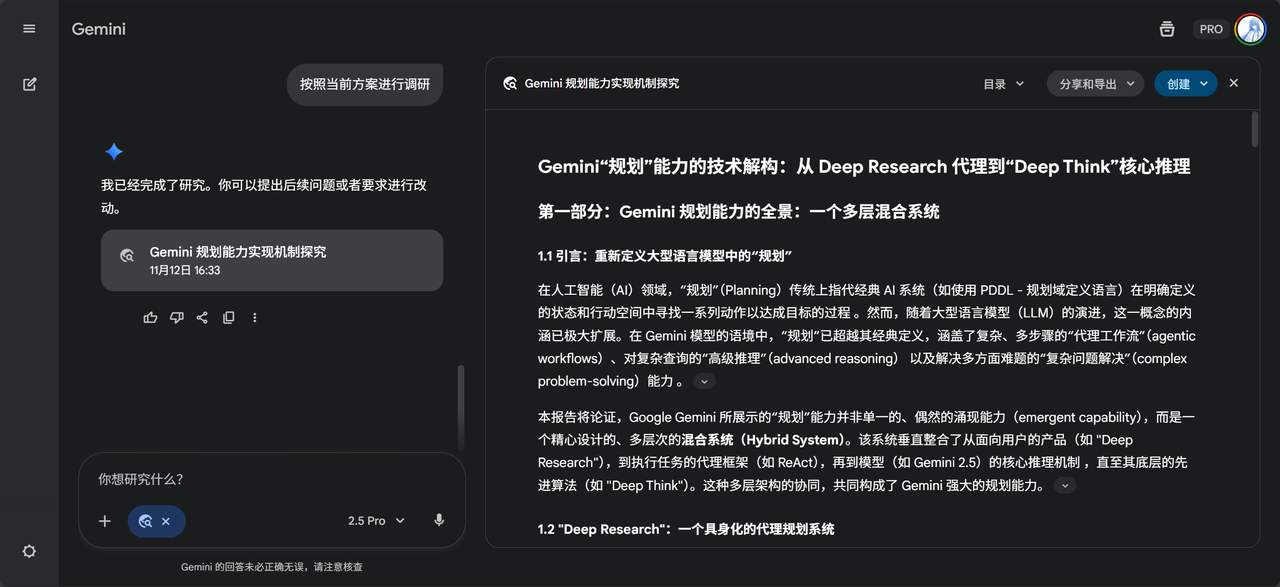Click the Gemini logo text

click(x=99, y=29)
